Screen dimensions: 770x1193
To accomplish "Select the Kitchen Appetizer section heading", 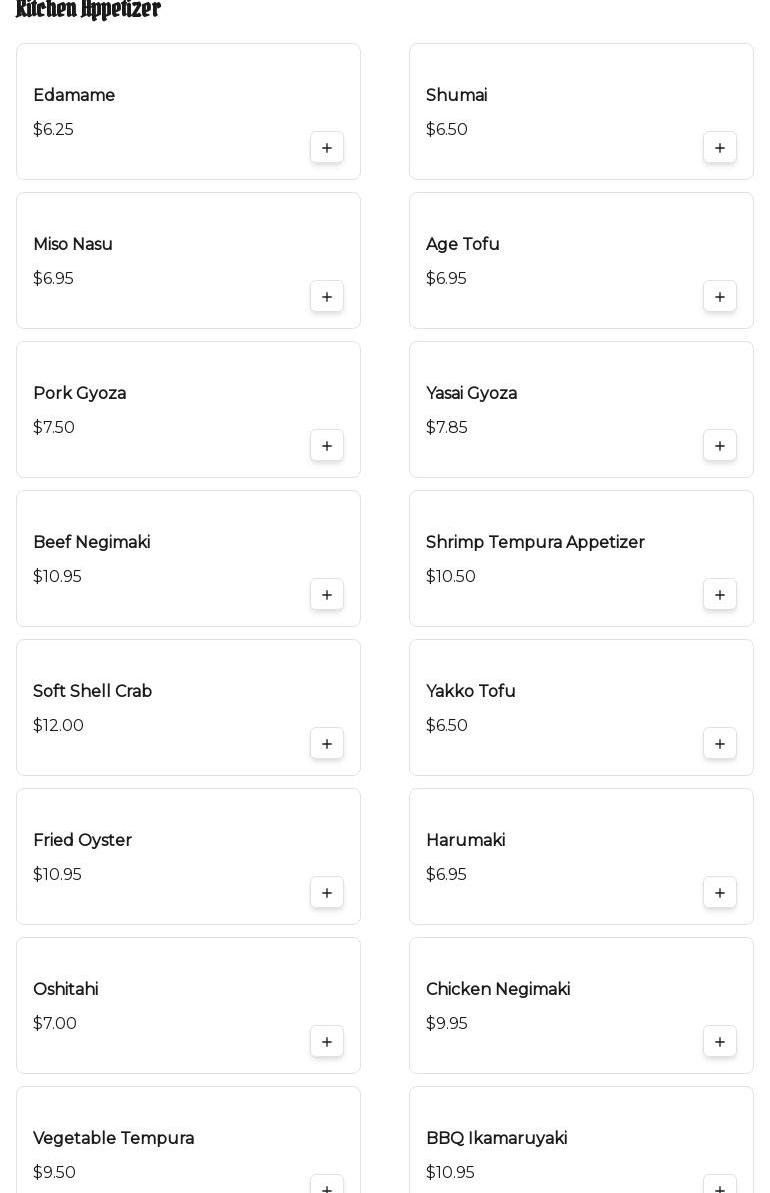I will tap(88, 10).
